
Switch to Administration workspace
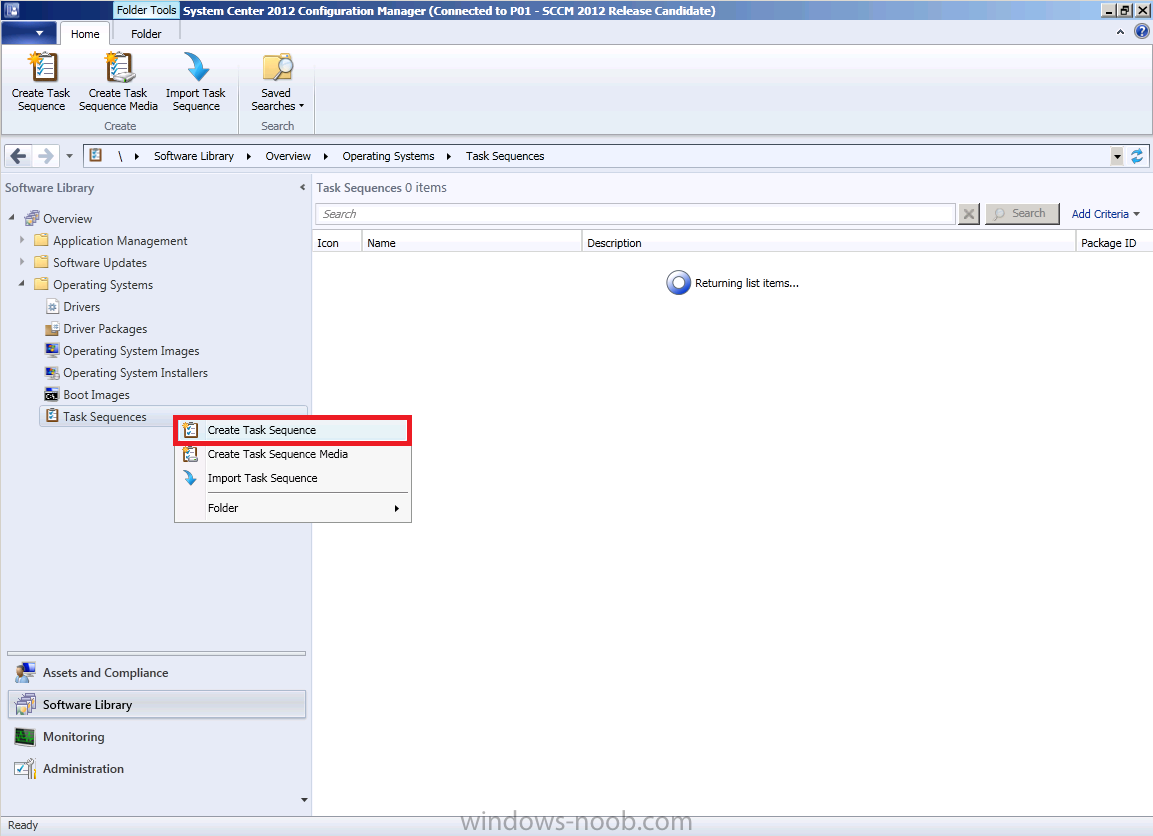tap(157, 768)
